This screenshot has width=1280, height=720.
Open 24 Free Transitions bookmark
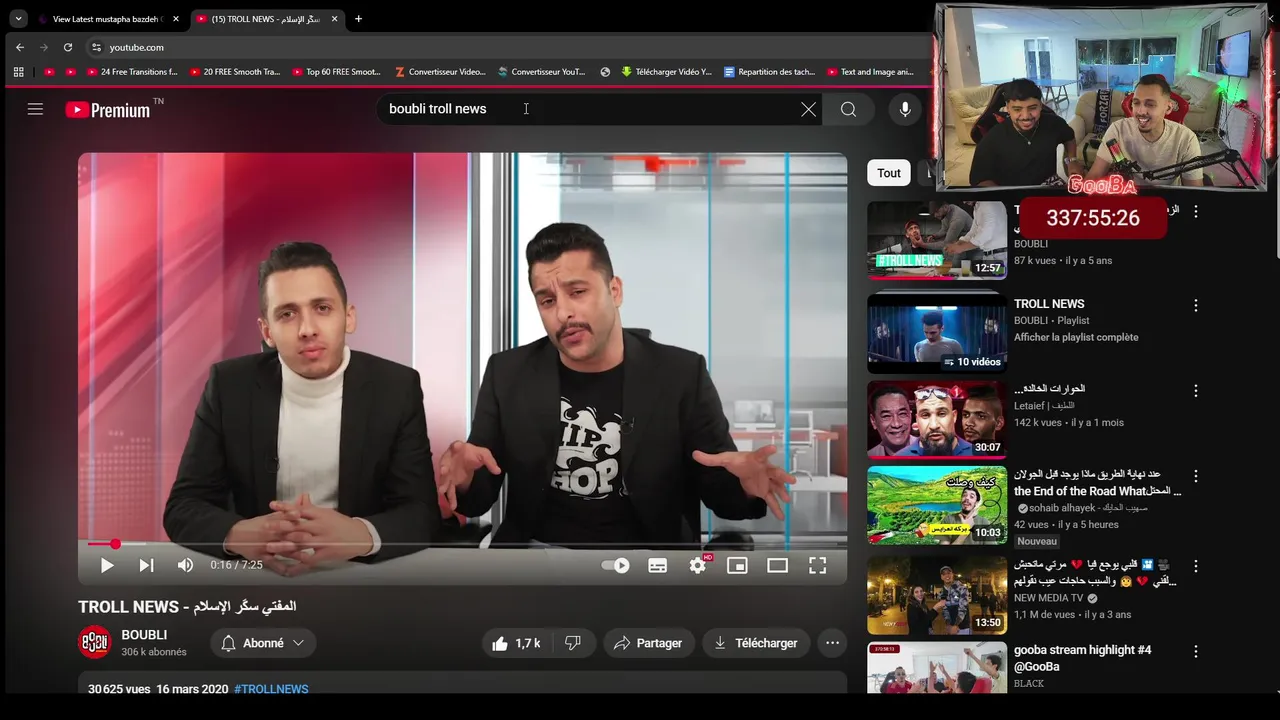click(x=131, y=72)
